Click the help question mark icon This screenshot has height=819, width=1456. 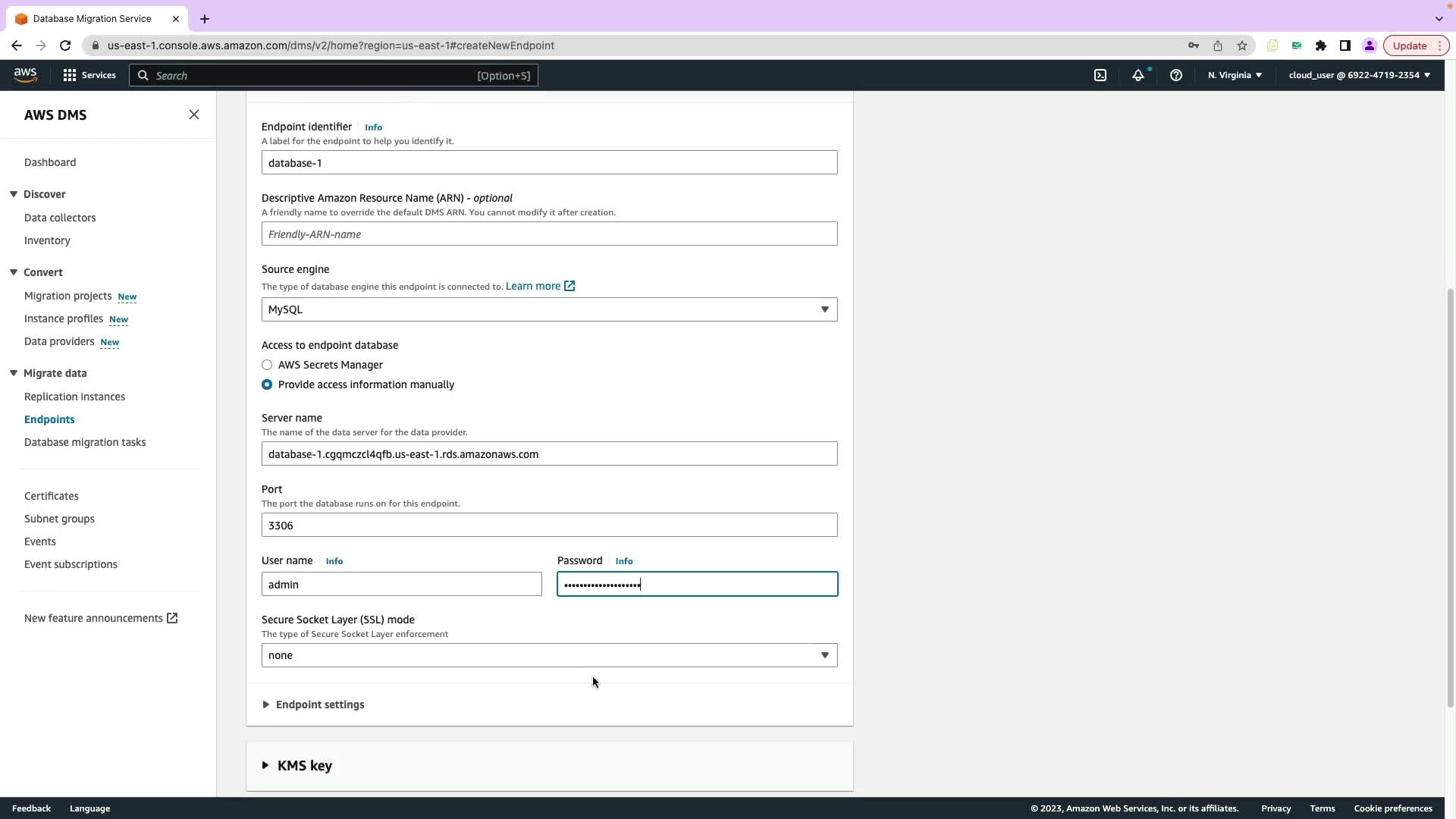point(1175,75)
